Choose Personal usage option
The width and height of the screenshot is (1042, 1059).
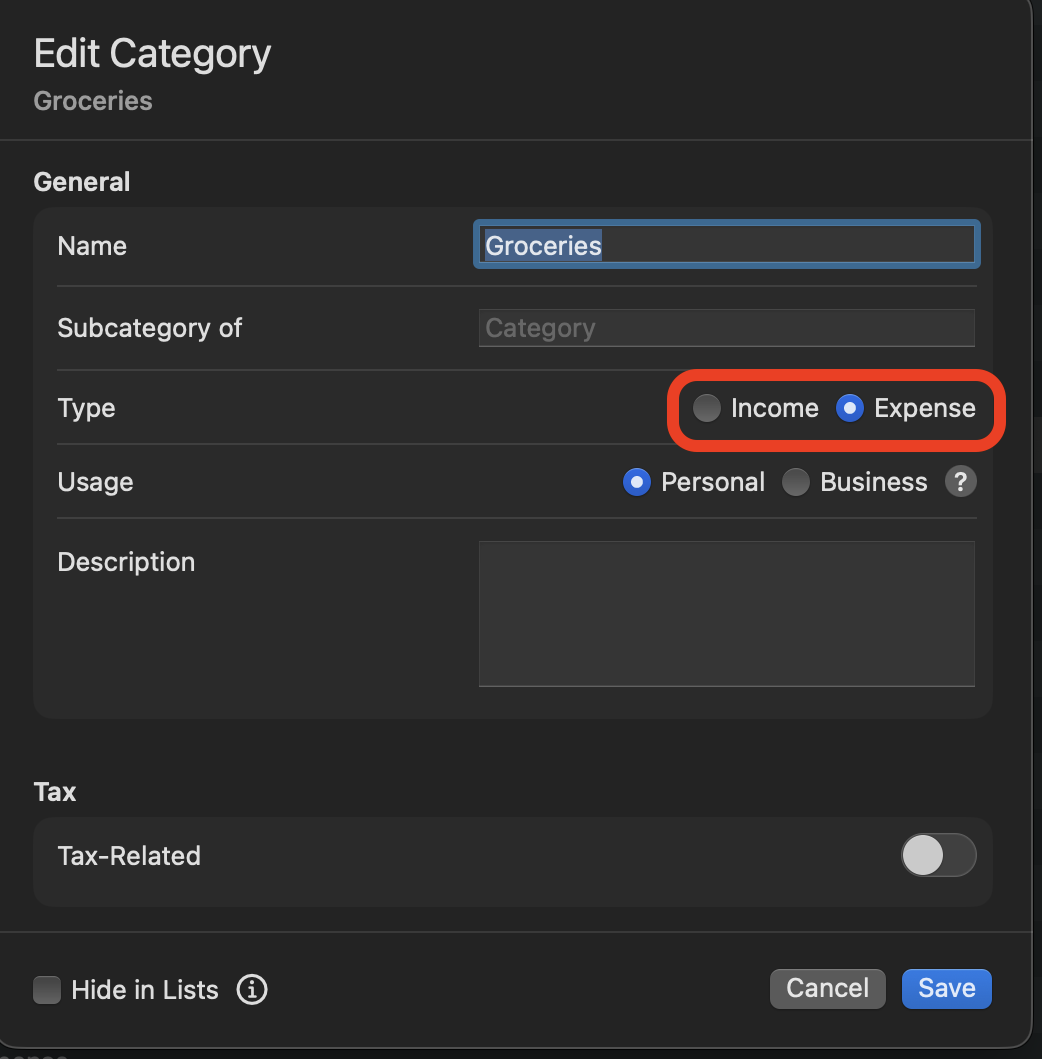point(637,482)
